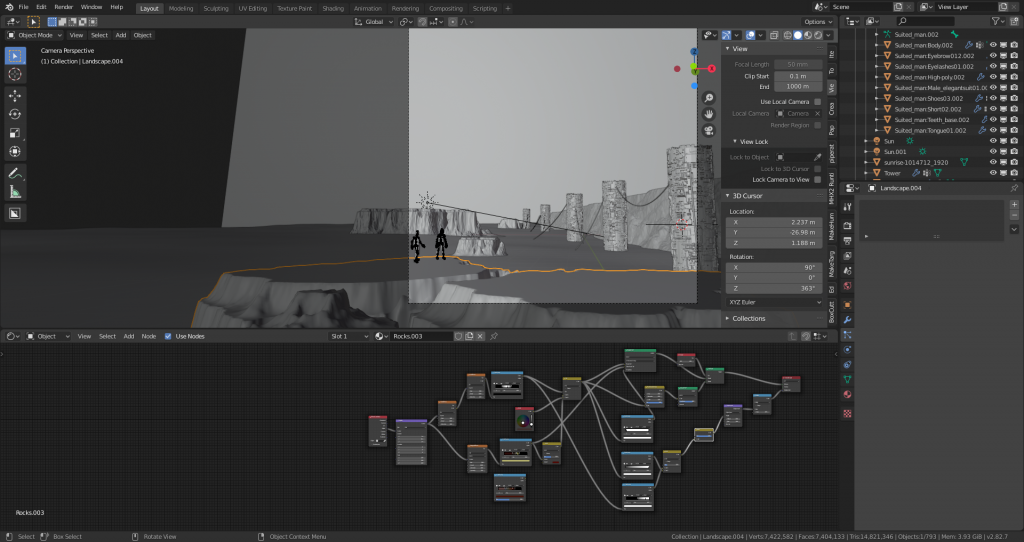Pick the Scale tool
The image size is (1024, 542).
pyautogui.click(x=16, y=133)
